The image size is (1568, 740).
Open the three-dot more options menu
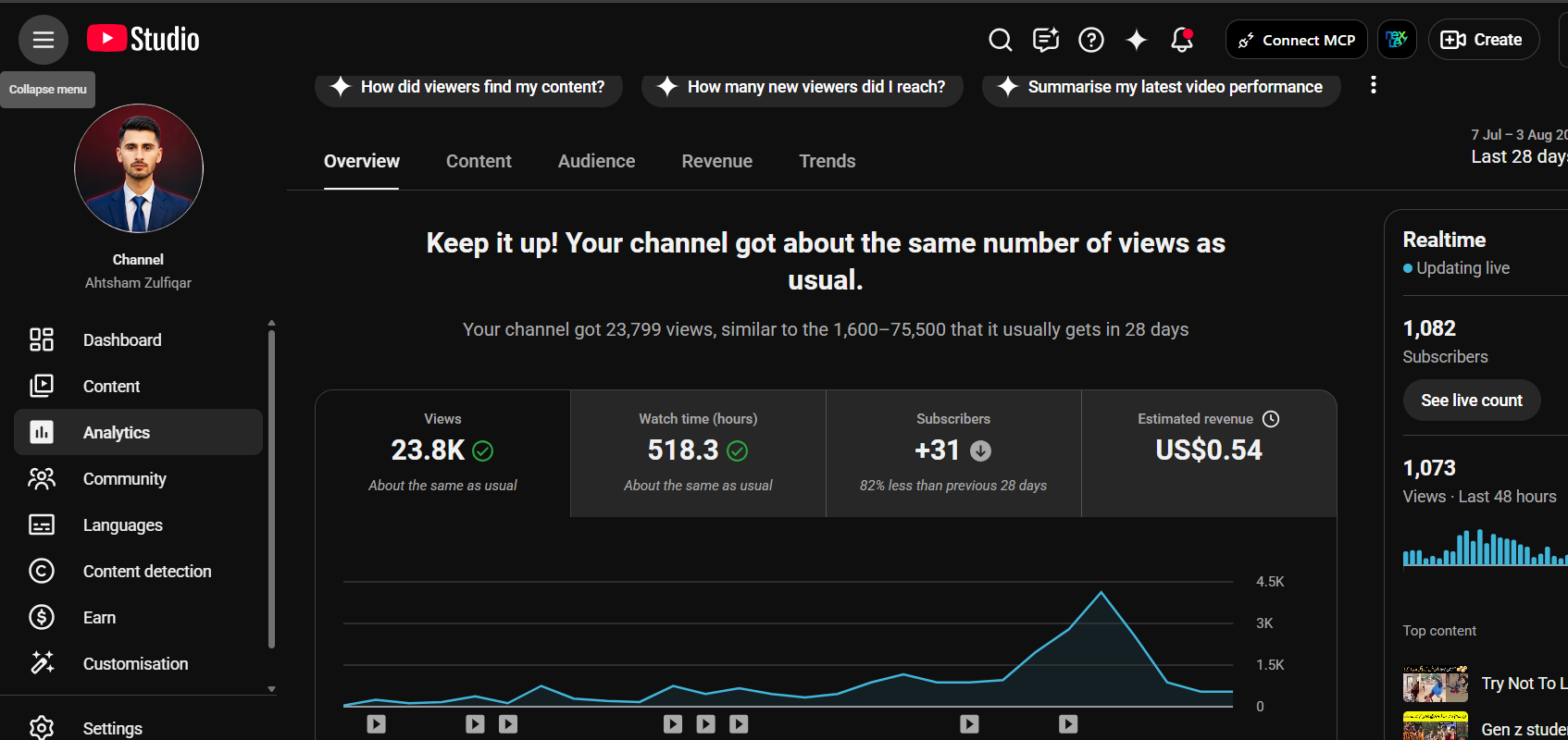[1374, 85]
